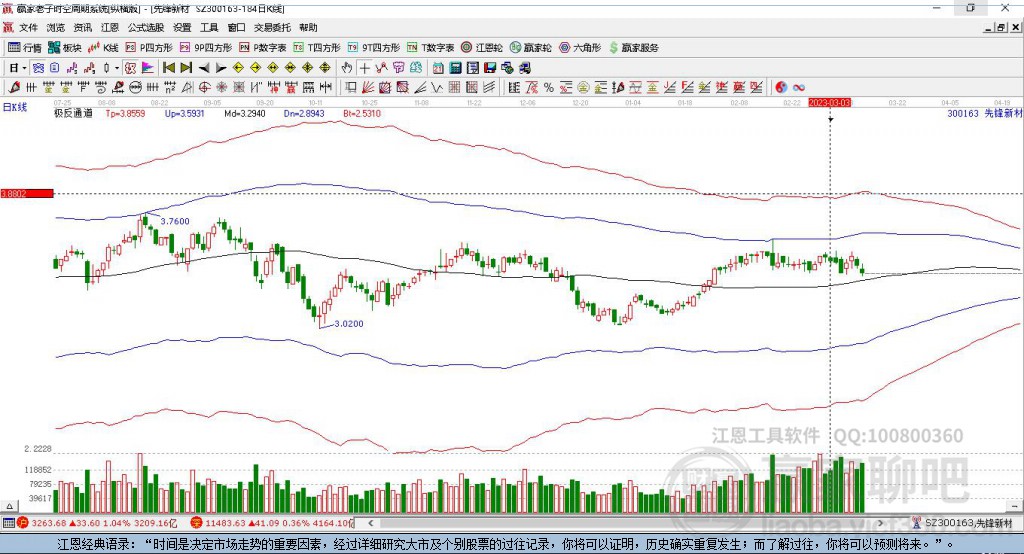
Task: Jump to last bar with skip-forward icon
Action: [x=186, y=68]
